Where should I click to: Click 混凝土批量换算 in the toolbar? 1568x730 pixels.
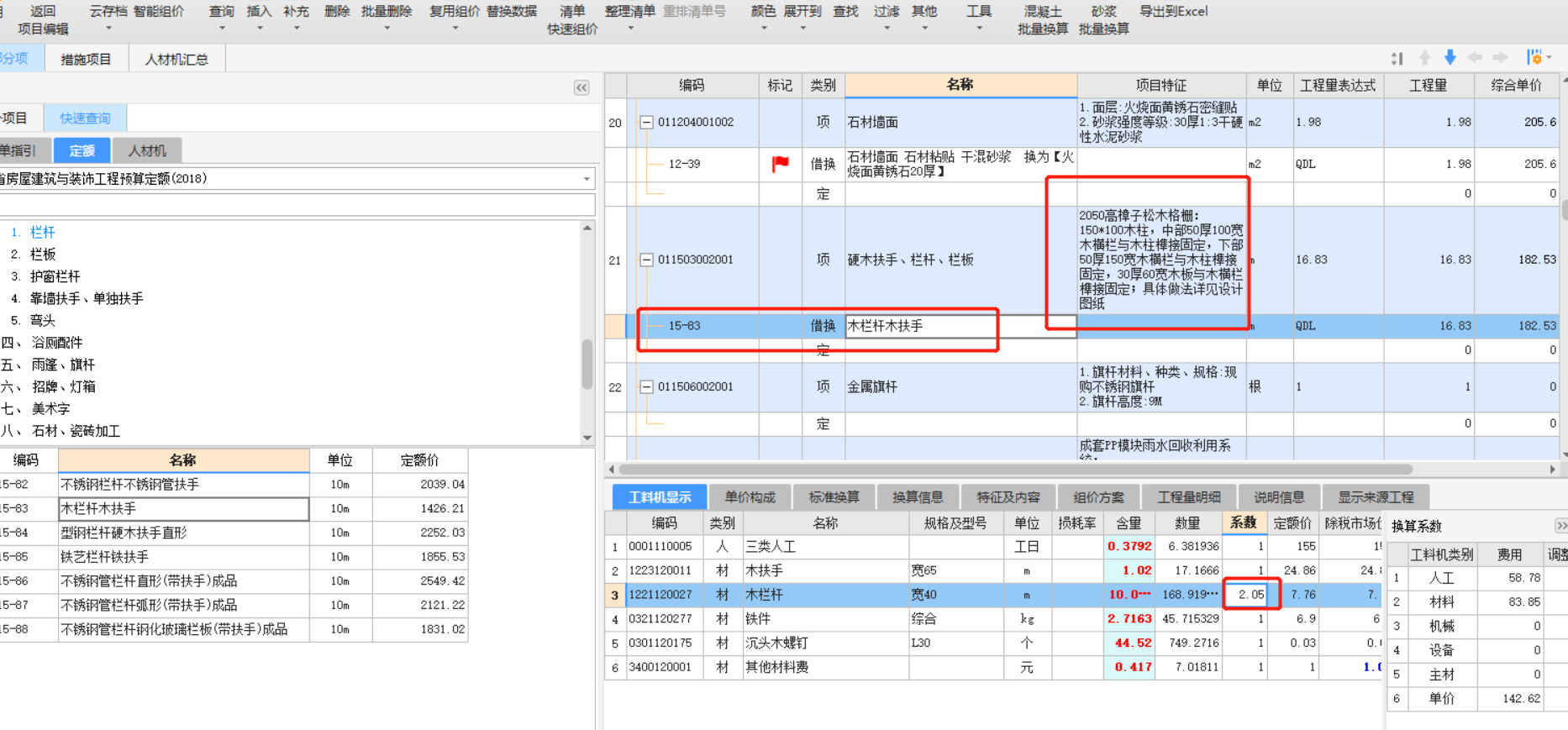tap(1043, 20)
